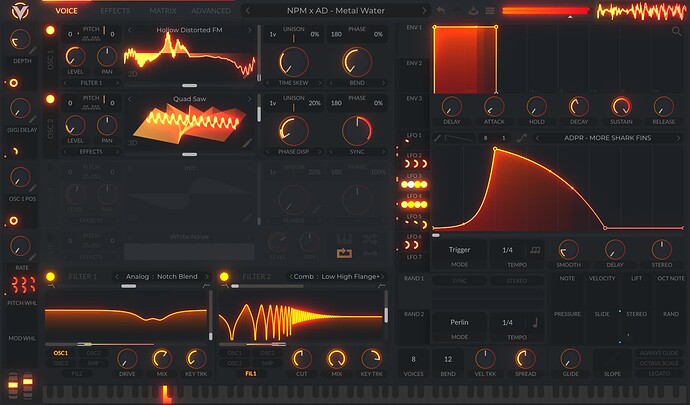Click the OCTAVE SCALE option
The image size is (690, 405).
[x=659, y=363]
